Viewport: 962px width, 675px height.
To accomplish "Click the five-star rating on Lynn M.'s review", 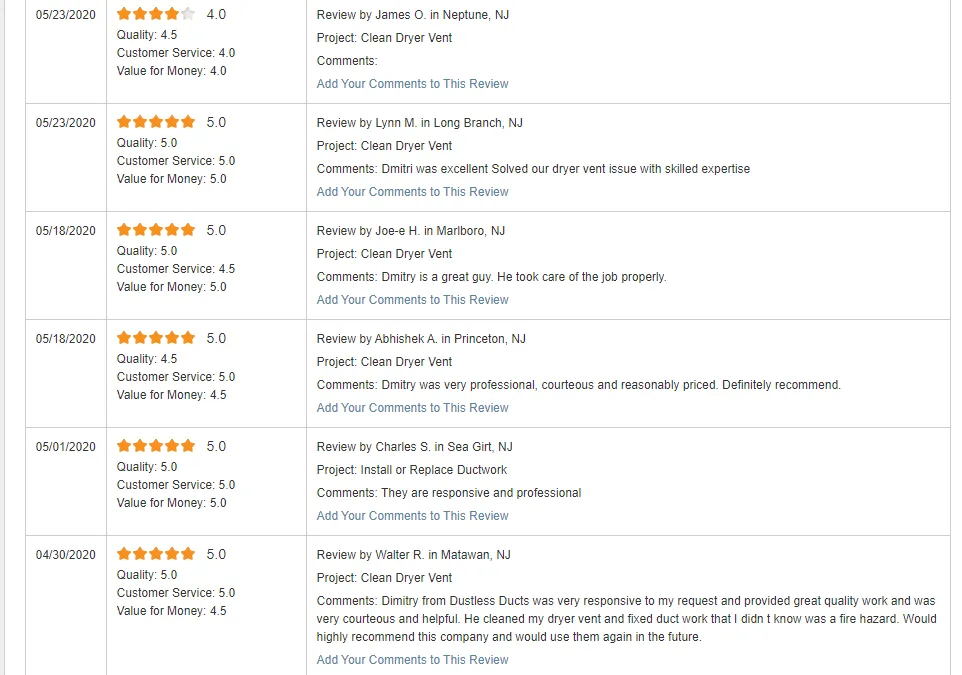I will 156,122.
